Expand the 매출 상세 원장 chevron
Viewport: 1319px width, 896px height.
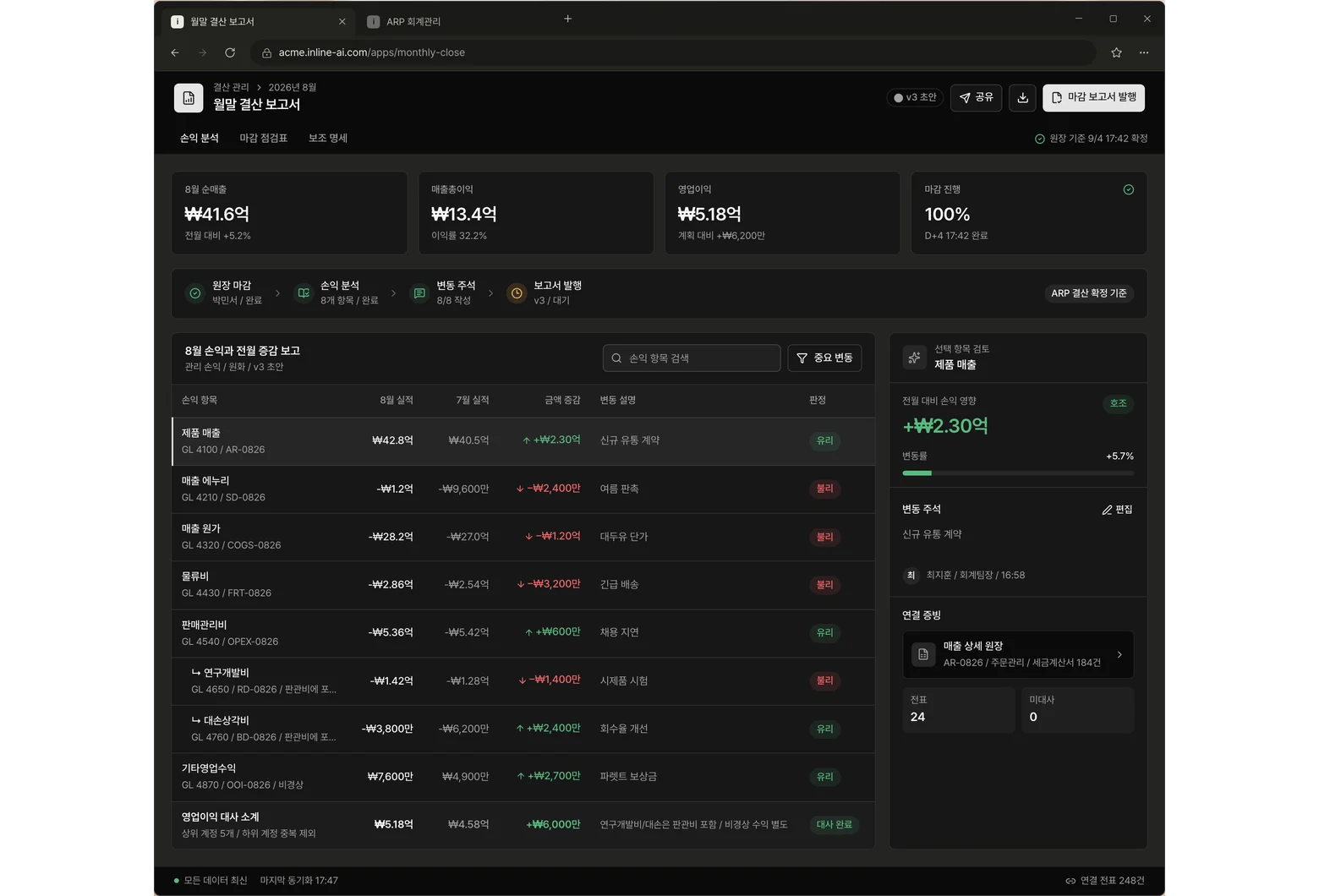click(1119, 654)
